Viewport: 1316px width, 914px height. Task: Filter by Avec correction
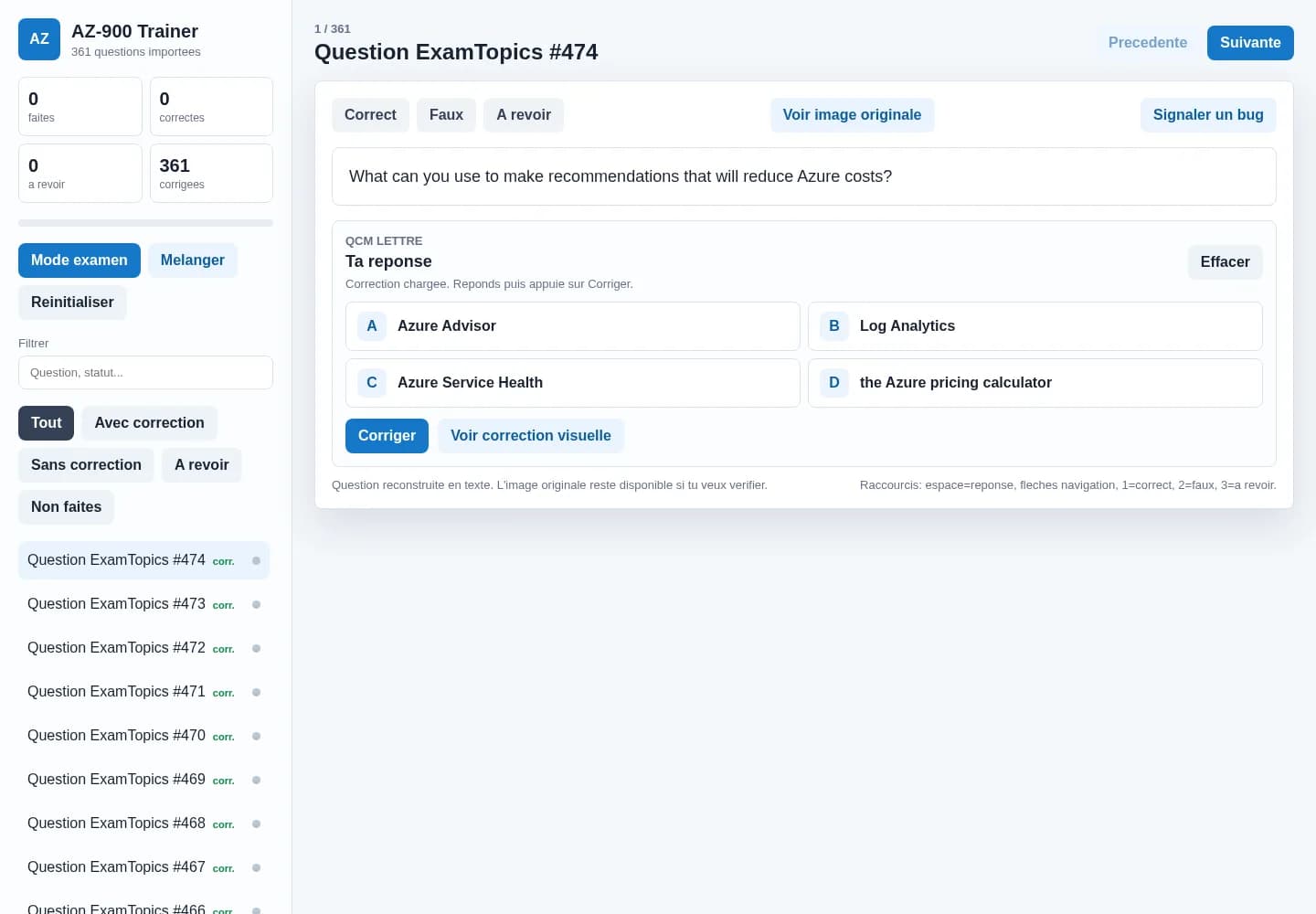[149, 423]
